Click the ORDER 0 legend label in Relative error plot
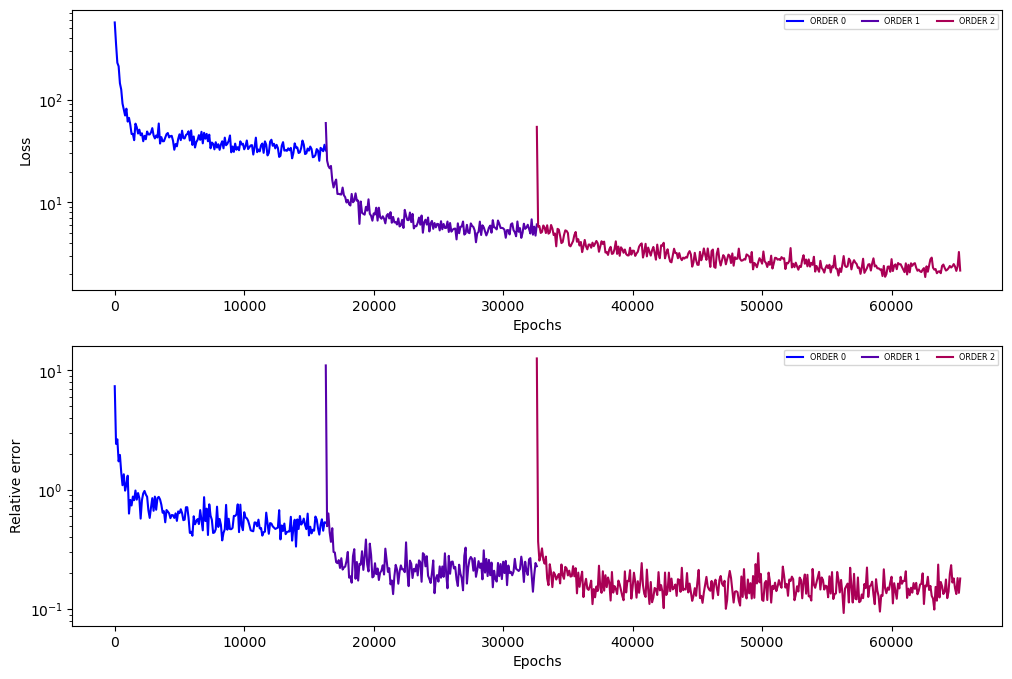The height and width of the screenshot is (679, 1012). [x=827, y=357]
